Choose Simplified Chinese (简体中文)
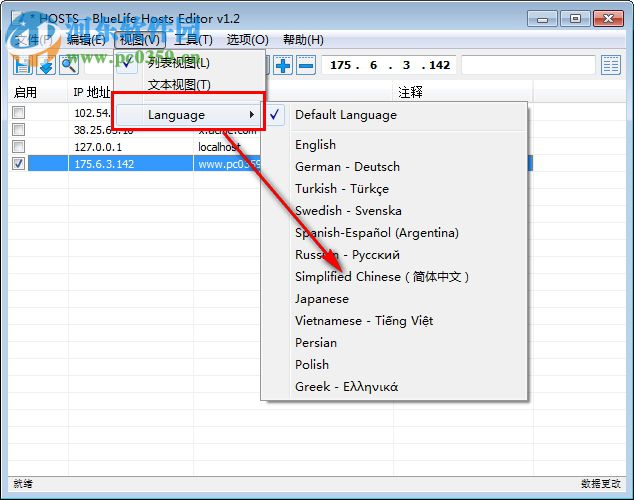634x500 pixels. (394, 277)
